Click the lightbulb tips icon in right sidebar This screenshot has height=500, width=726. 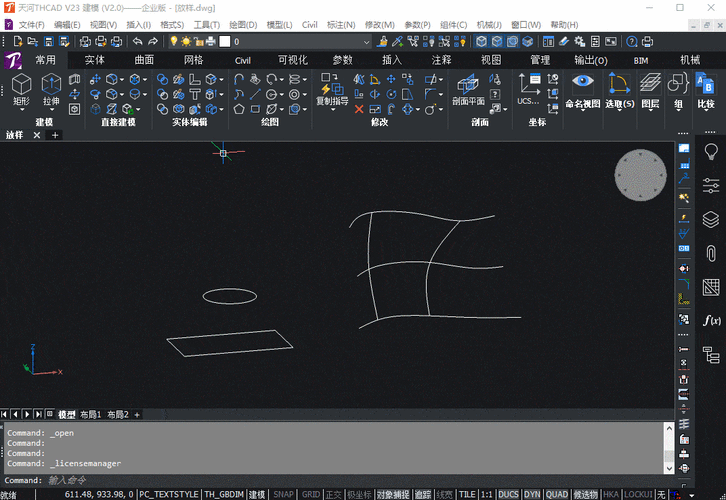pos(711,151)
